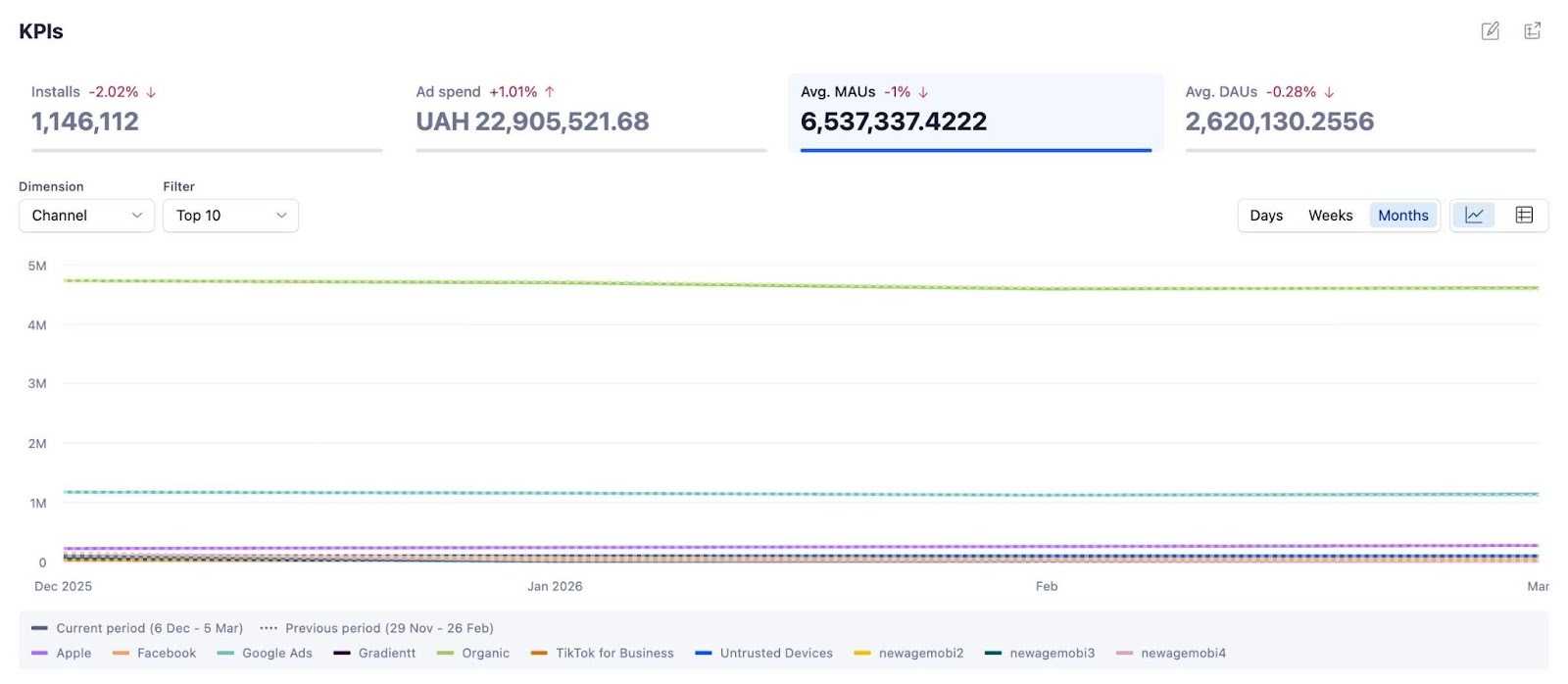The height and width of the screenshot is (684, 1568).
Task: Open the Top 10 filter dropdown
Action: 230,216
